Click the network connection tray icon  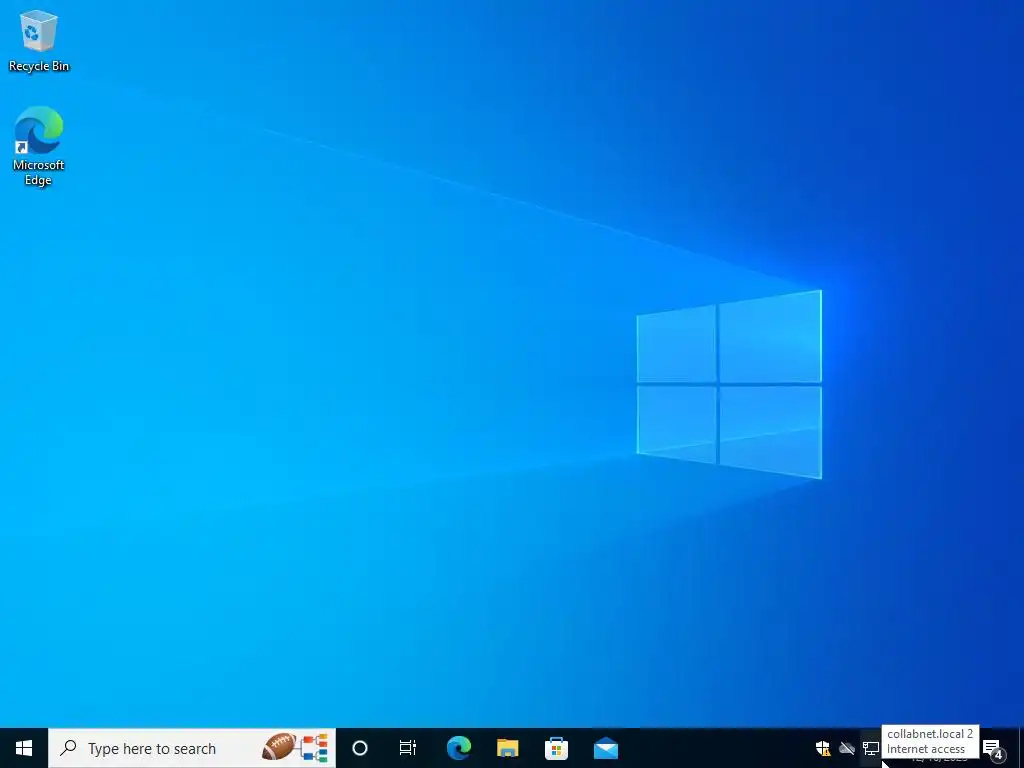871,748
